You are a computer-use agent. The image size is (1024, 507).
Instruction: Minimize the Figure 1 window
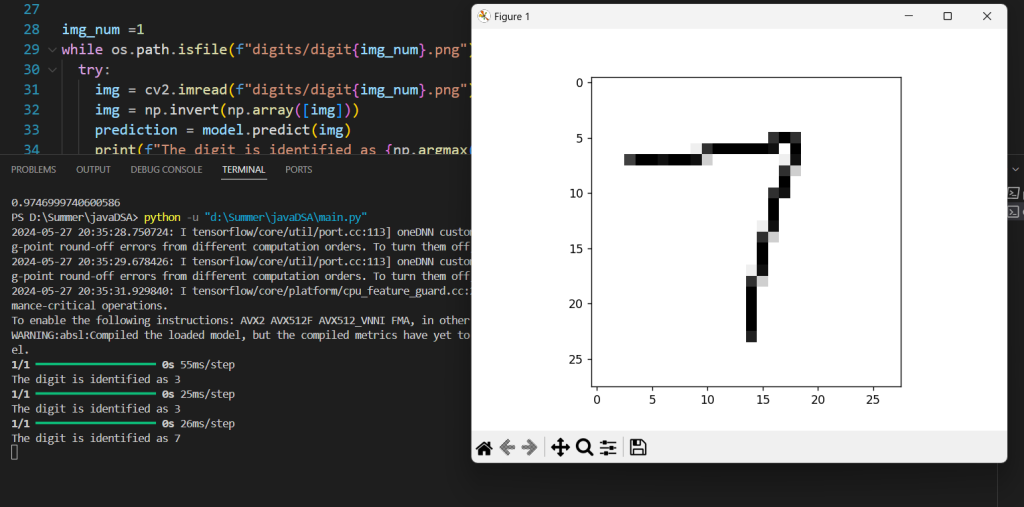tap(908, 16)
